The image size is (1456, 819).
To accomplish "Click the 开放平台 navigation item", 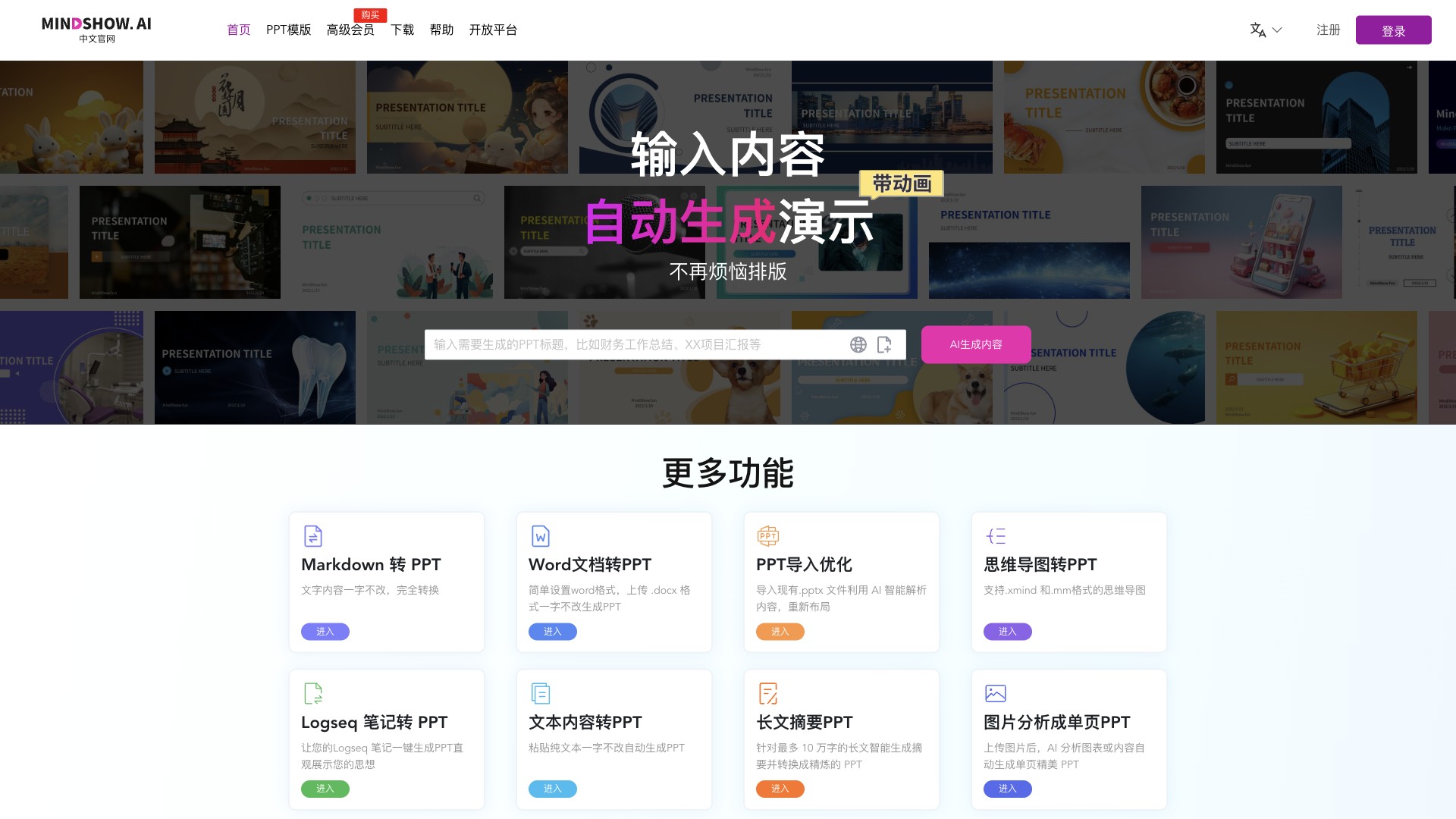I will [494, 30].
